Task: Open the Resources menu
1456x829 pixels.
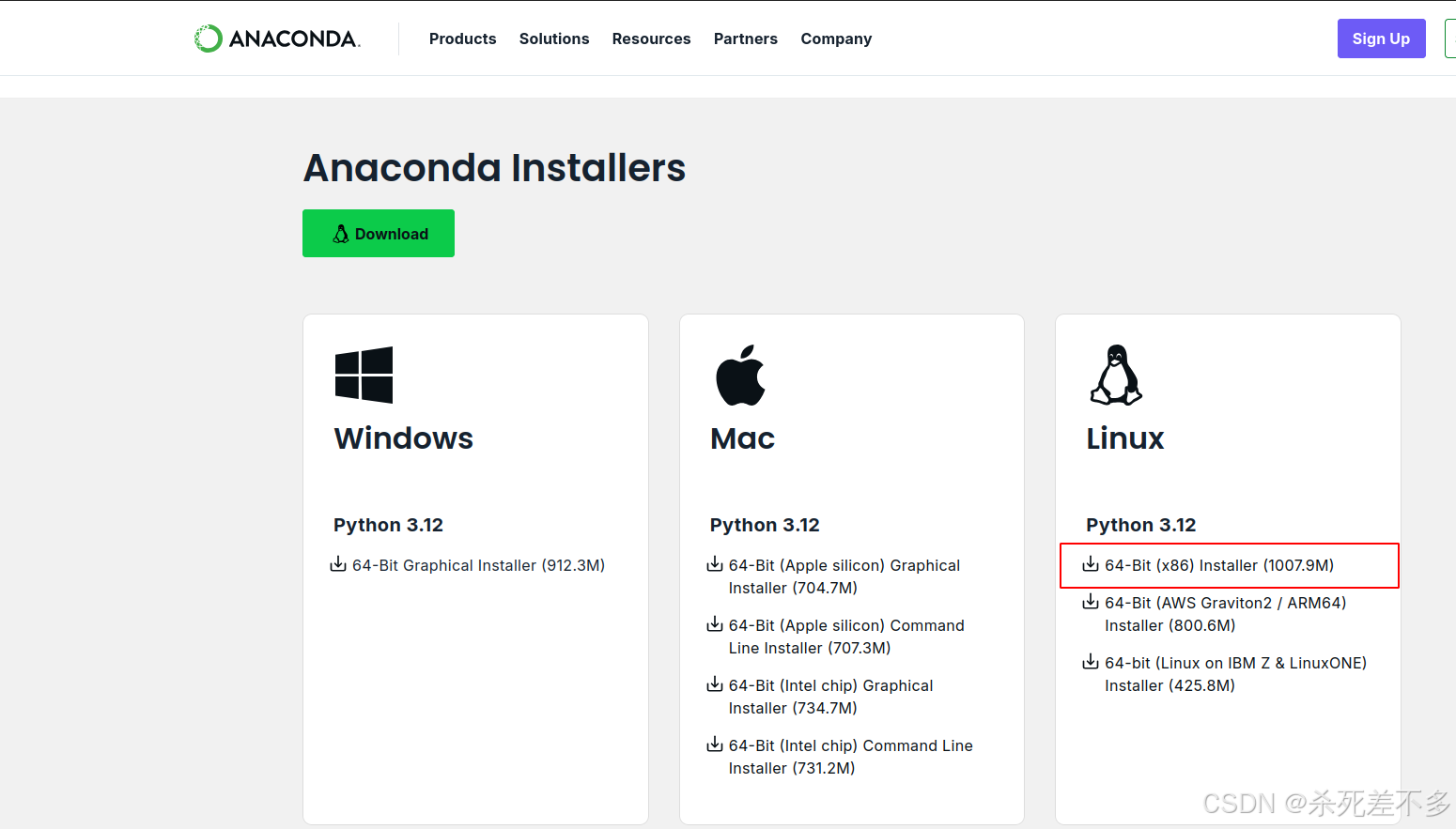Action: point(651,38)
